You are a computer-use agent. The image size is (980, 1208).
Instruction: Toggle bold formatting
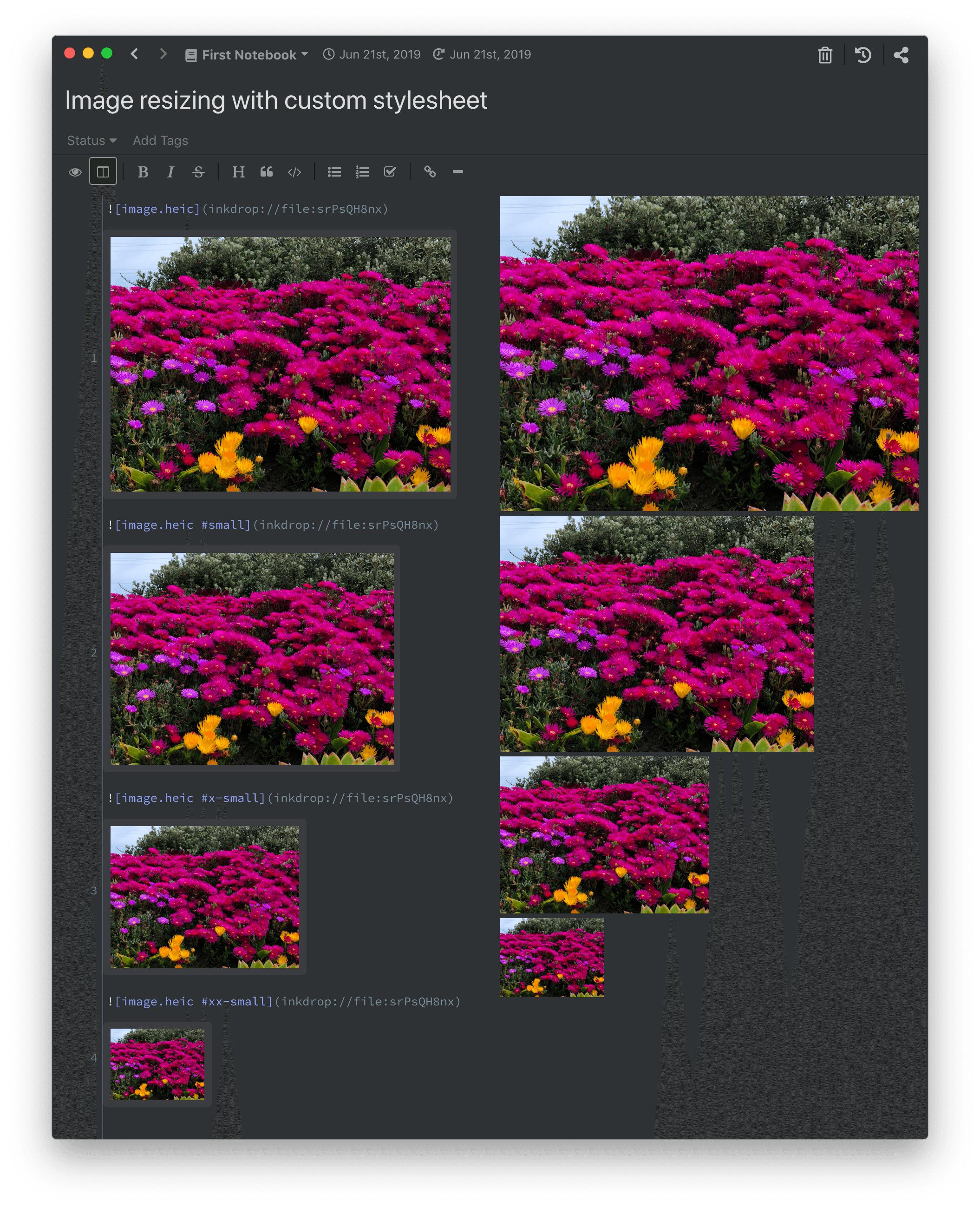(x=143, y=172)
